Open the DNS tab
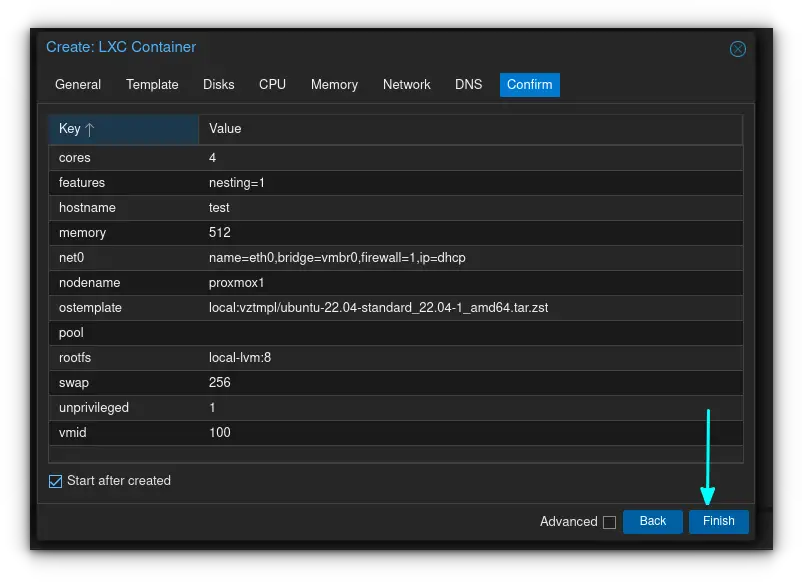The image size is (803, 582). [x=469, y=85]
